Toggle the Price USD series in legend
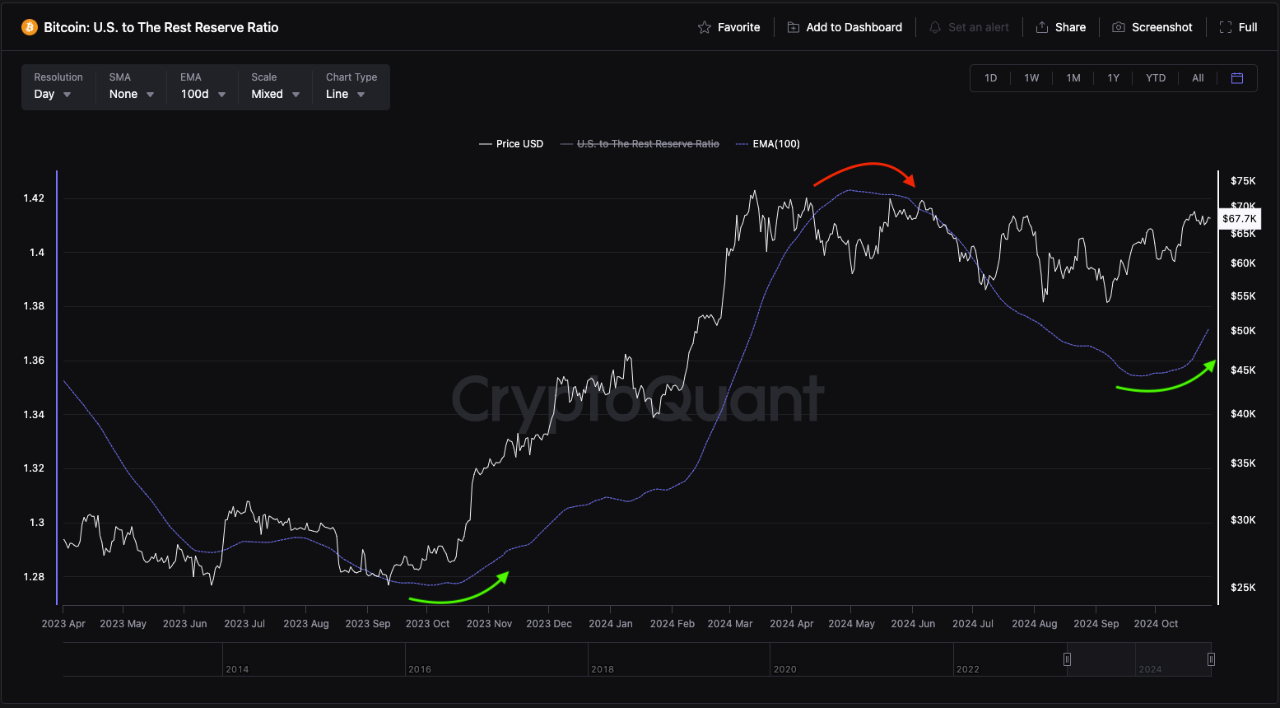Viewport: 1280px width, 708px height. click(511, 143)
